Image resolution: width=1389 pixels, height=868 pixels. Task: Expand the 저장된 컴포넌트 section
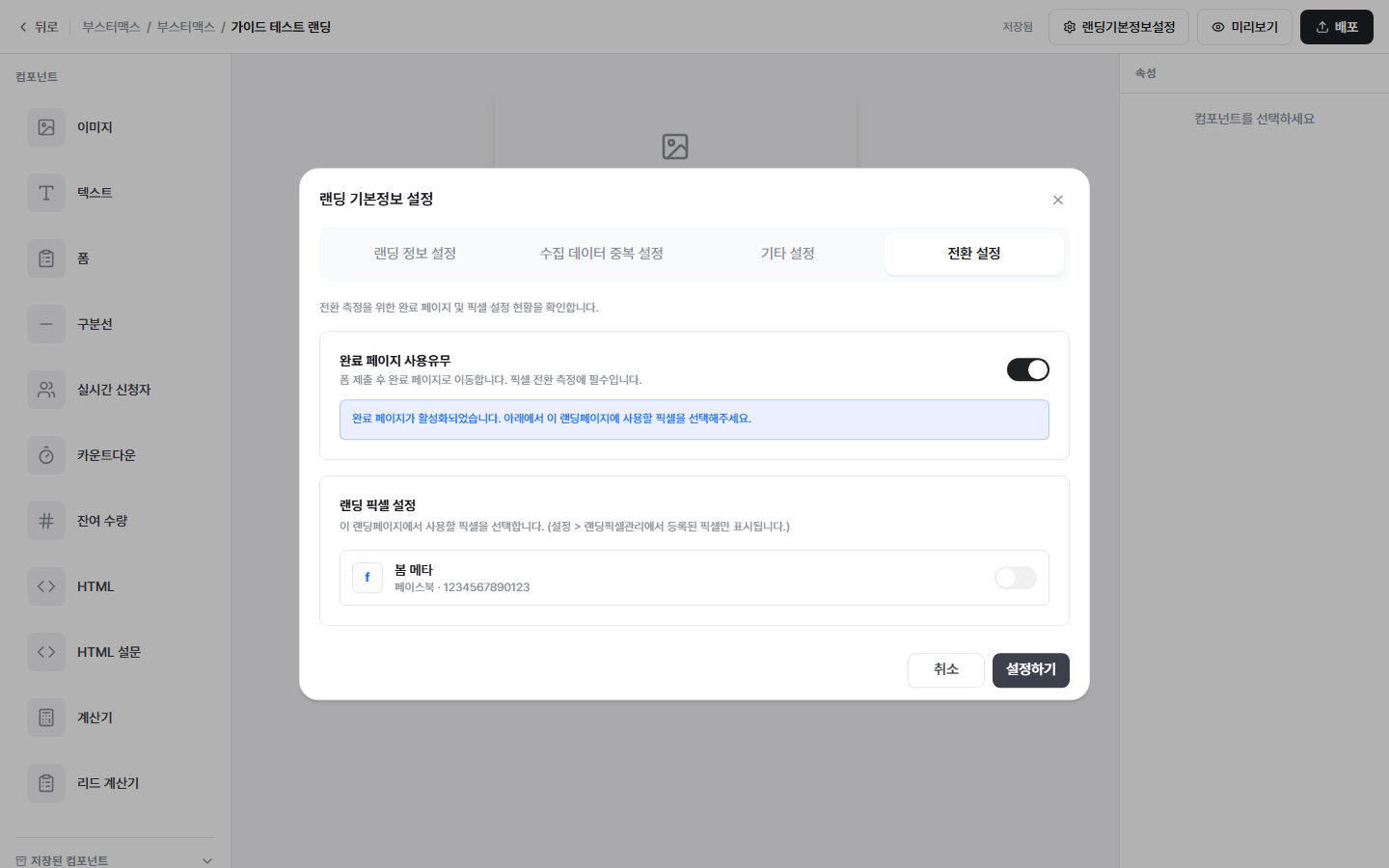pyautogui.click(x=207, y=861)
